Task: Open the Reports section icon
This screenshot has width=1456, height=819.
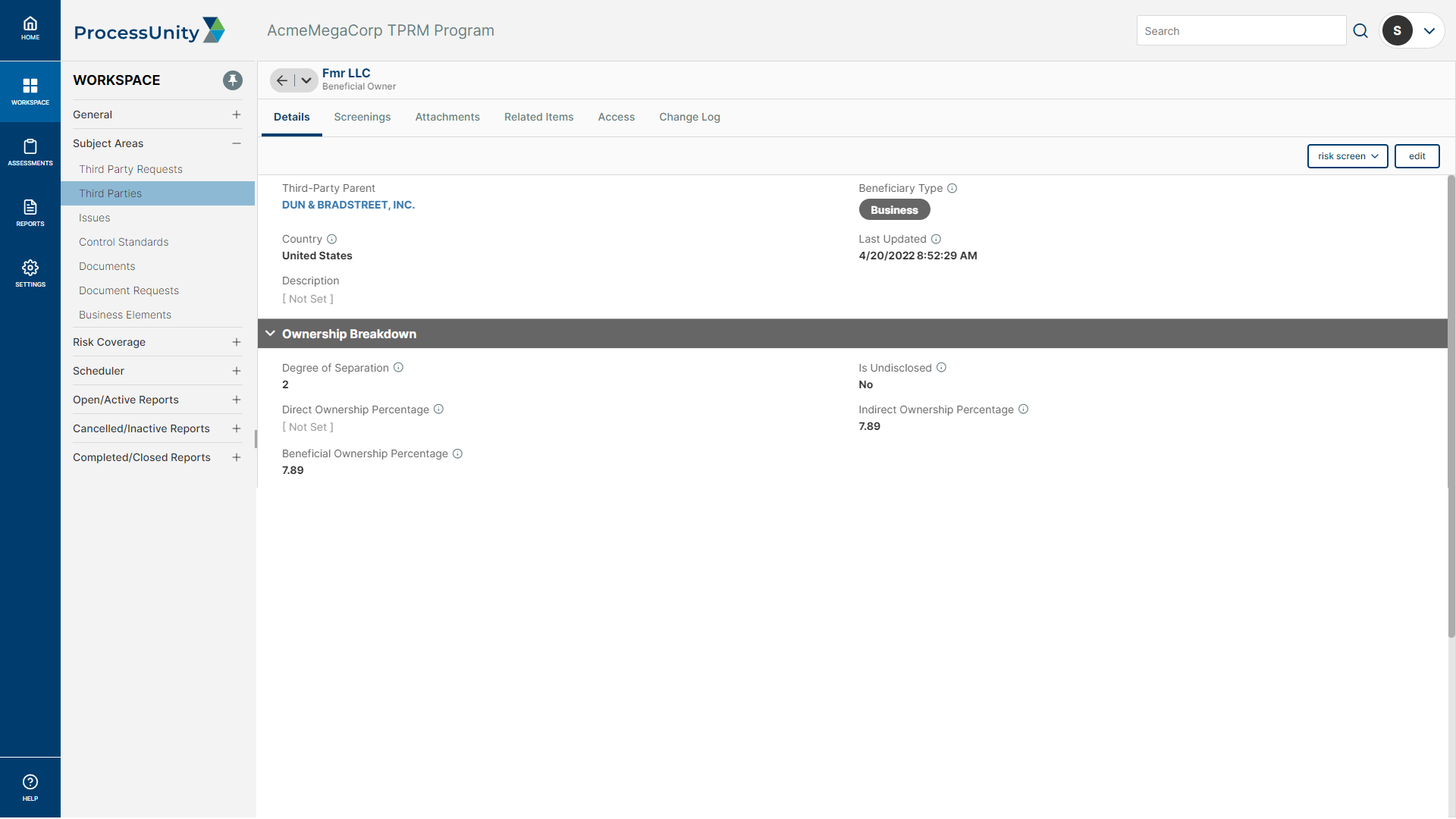Action: (30, 212)
